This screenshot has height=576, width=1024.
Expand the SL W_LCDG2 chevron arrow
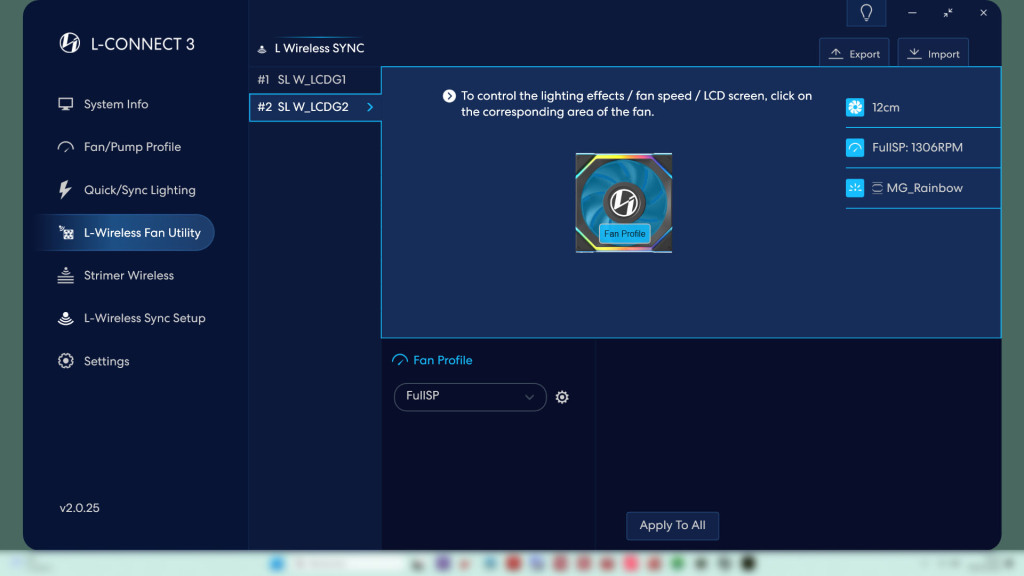click(370, 107)
